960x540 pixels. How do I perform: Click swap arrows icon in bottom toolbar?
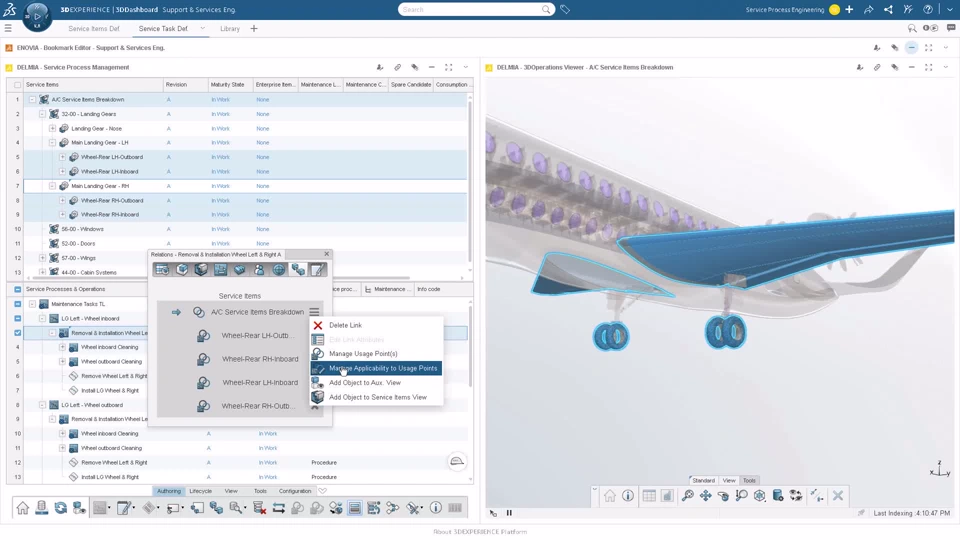coord(279,508)
